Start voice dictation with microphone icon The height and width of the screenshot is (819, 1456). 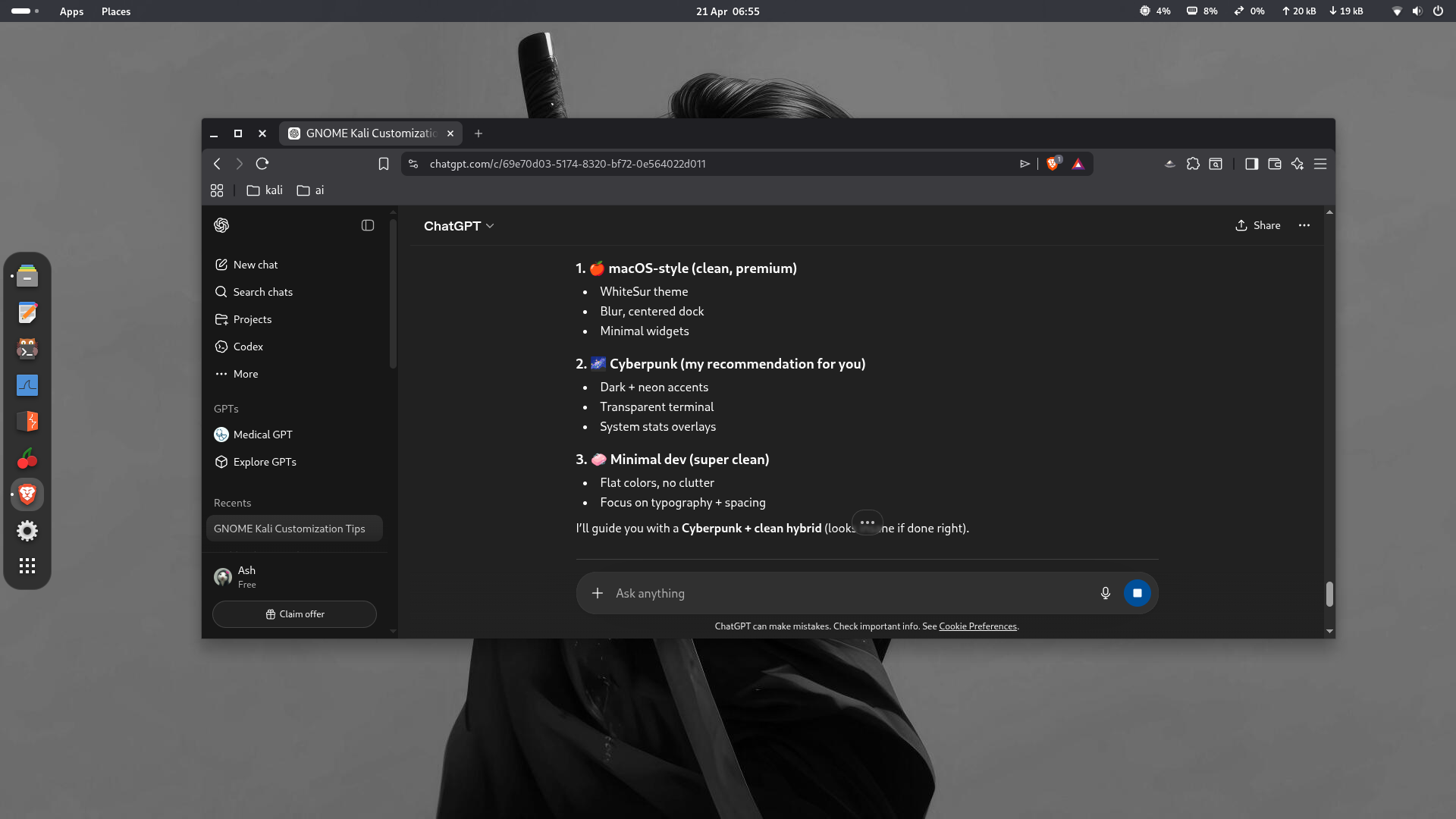coord(1106,593)
